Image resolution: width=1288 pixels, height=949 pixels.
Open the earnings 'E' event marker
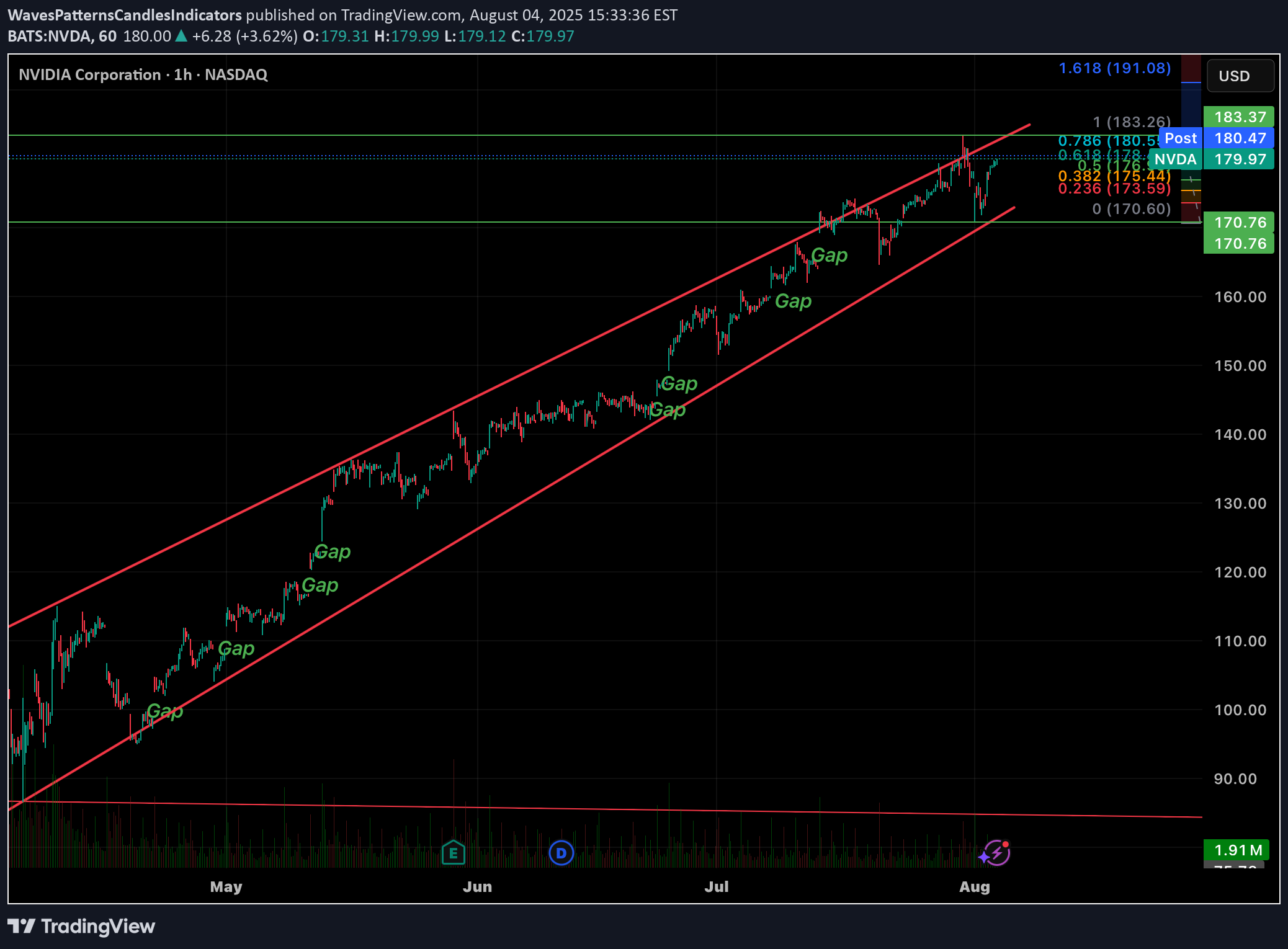click(454, 853)
